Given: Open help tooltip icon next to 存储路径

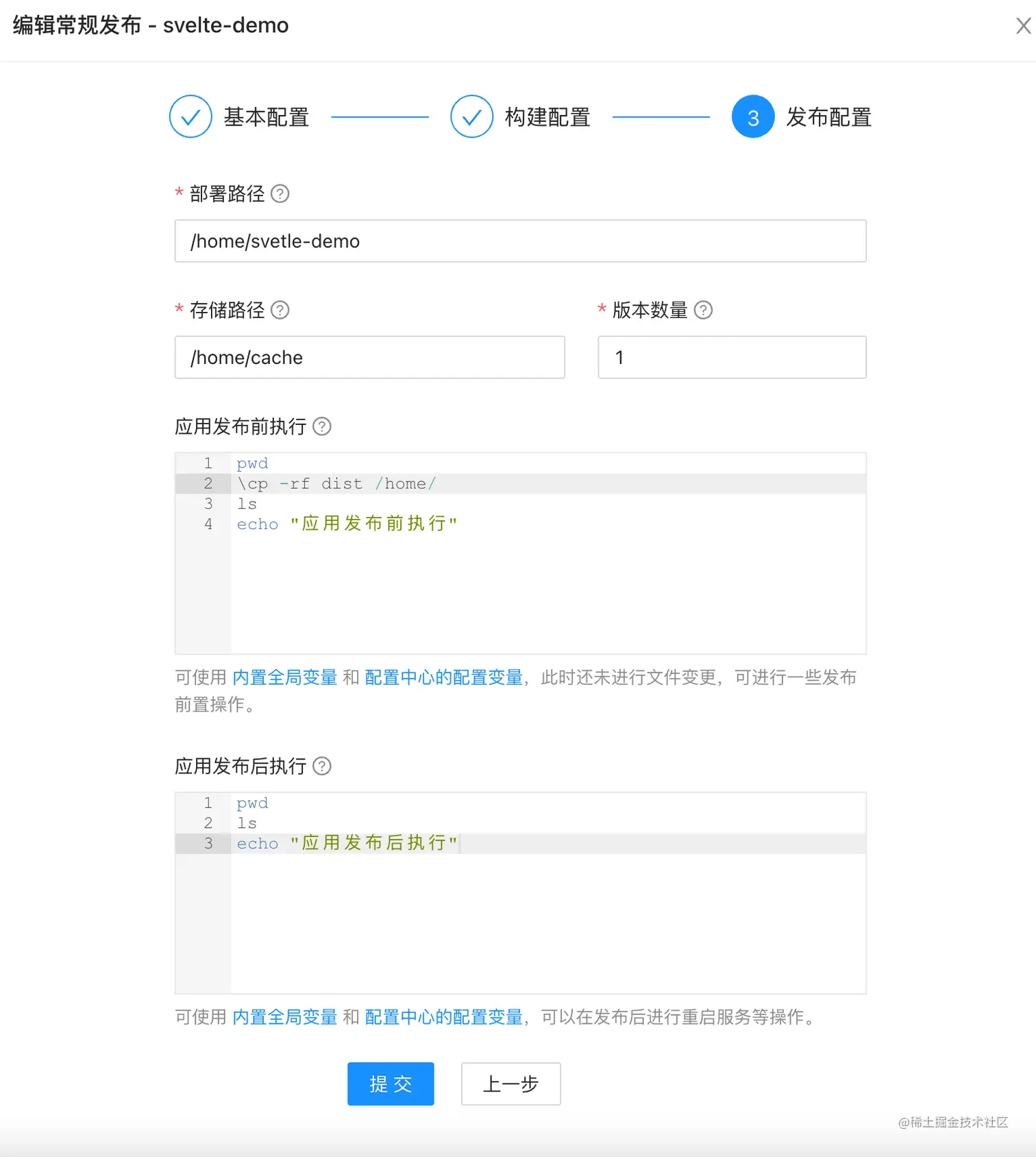Looking at the screenshot, I should (x=280, y=310).
